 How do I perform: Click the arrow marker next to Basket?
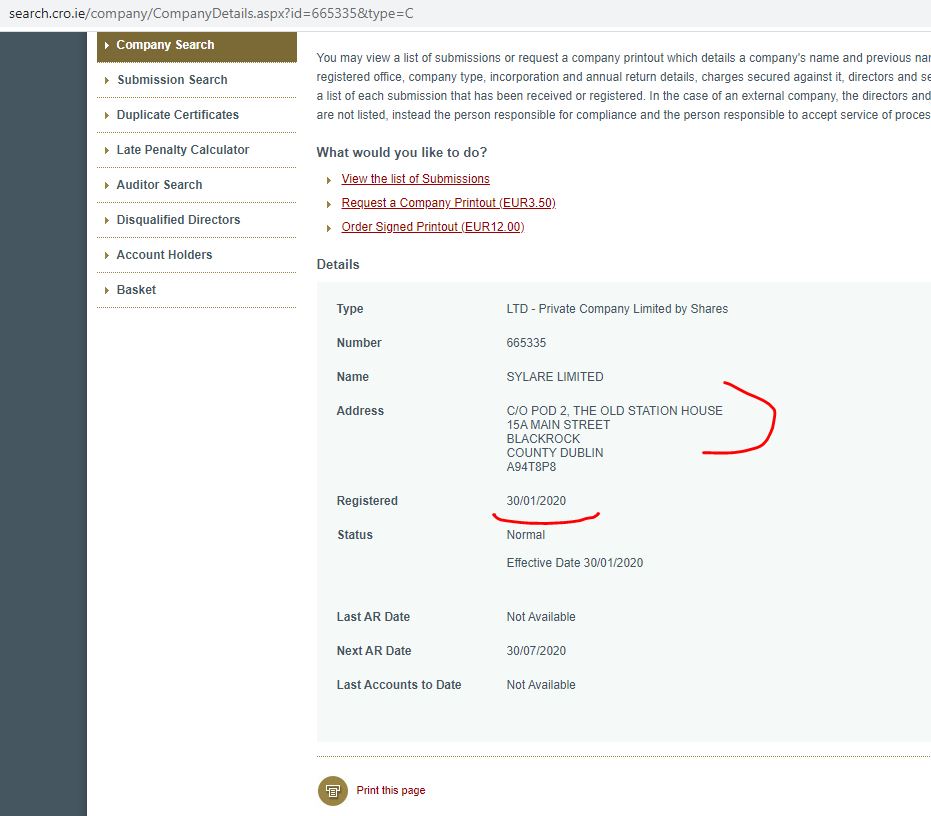tap(107, 290)
